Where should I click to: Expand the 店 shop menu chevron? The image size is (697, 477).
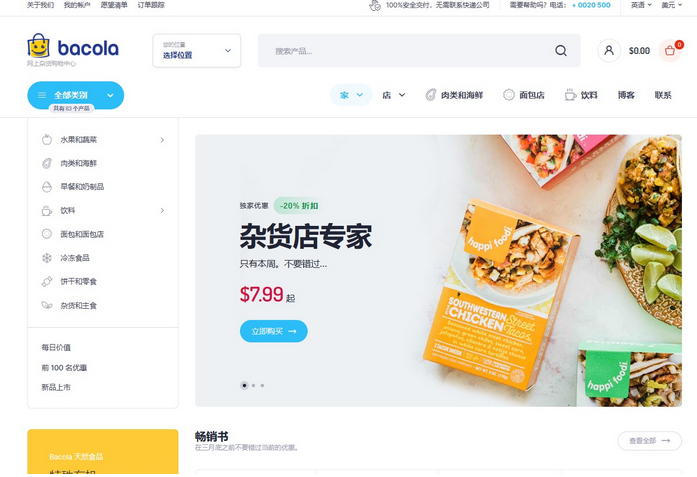tap(402, 95)
